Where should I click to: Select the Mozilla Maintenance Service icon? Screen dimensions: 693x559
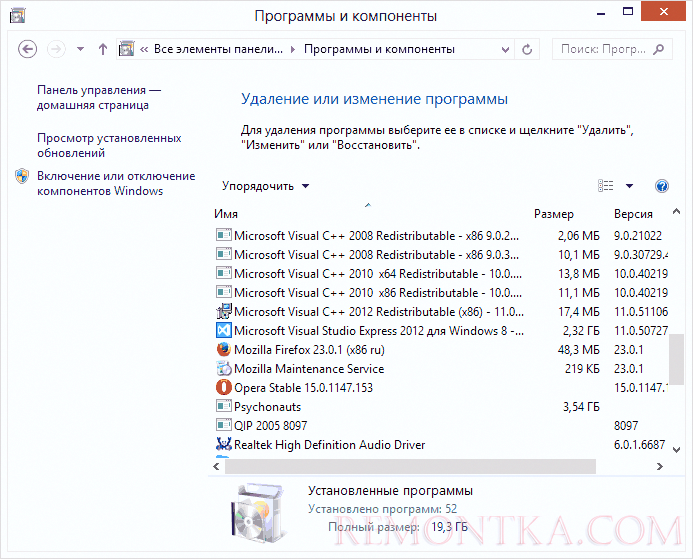[224, 368]
